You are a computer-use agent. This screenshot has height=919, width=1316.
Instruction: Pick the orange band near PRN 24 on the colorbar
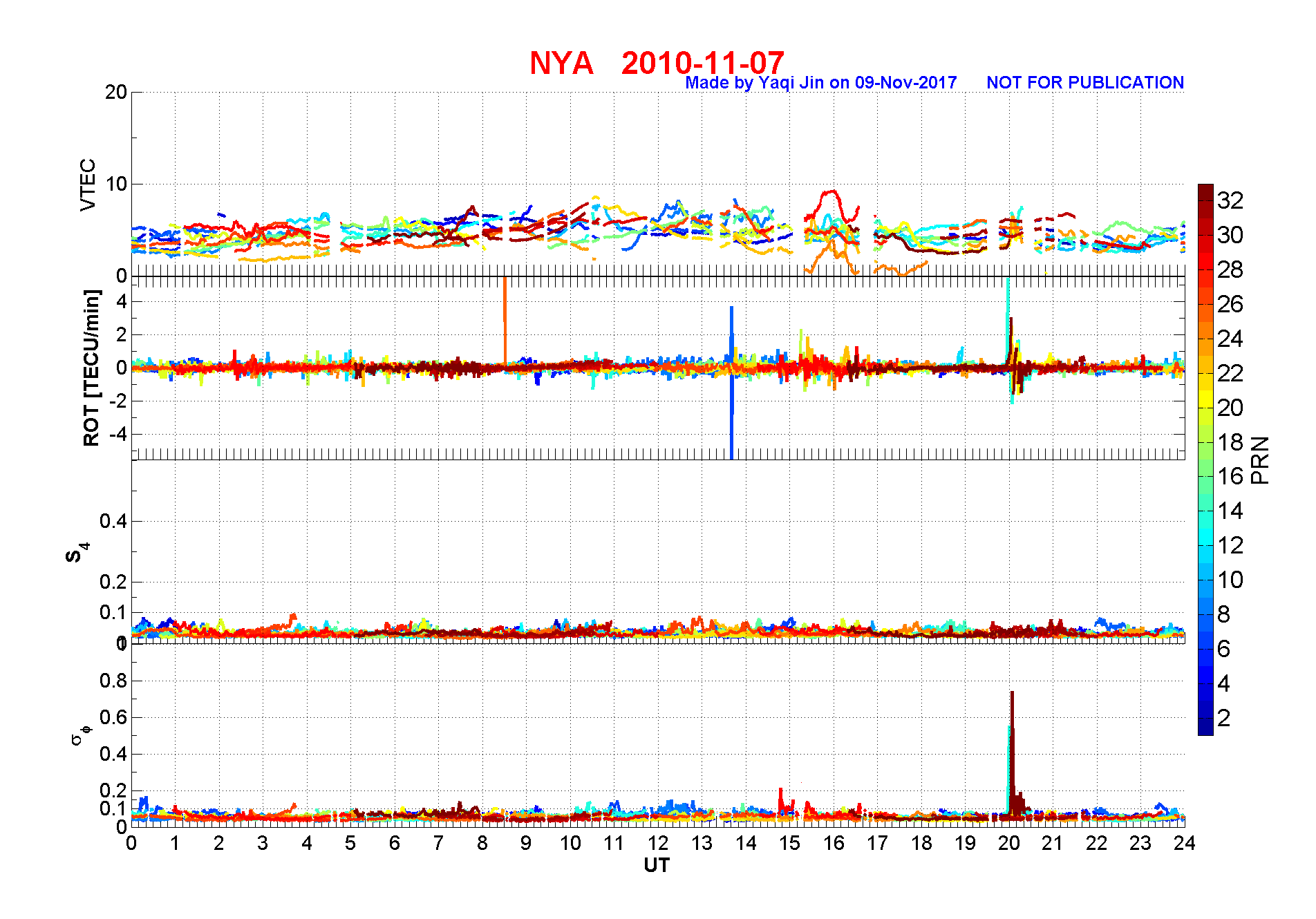click(1205, 330)
